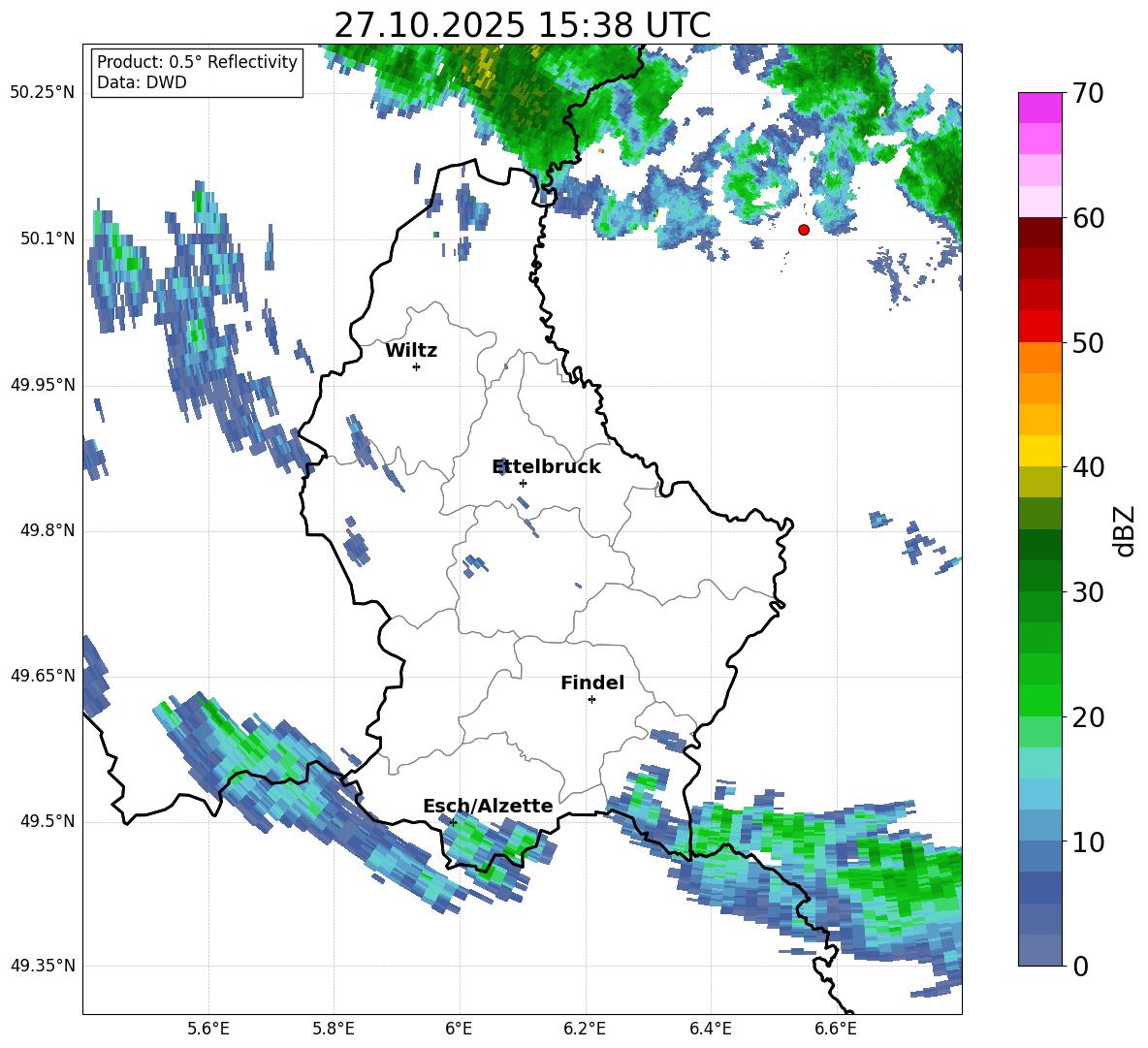Click the 6.4°E longitude label
The image size is (1148, 1048).
(710, 1029)
